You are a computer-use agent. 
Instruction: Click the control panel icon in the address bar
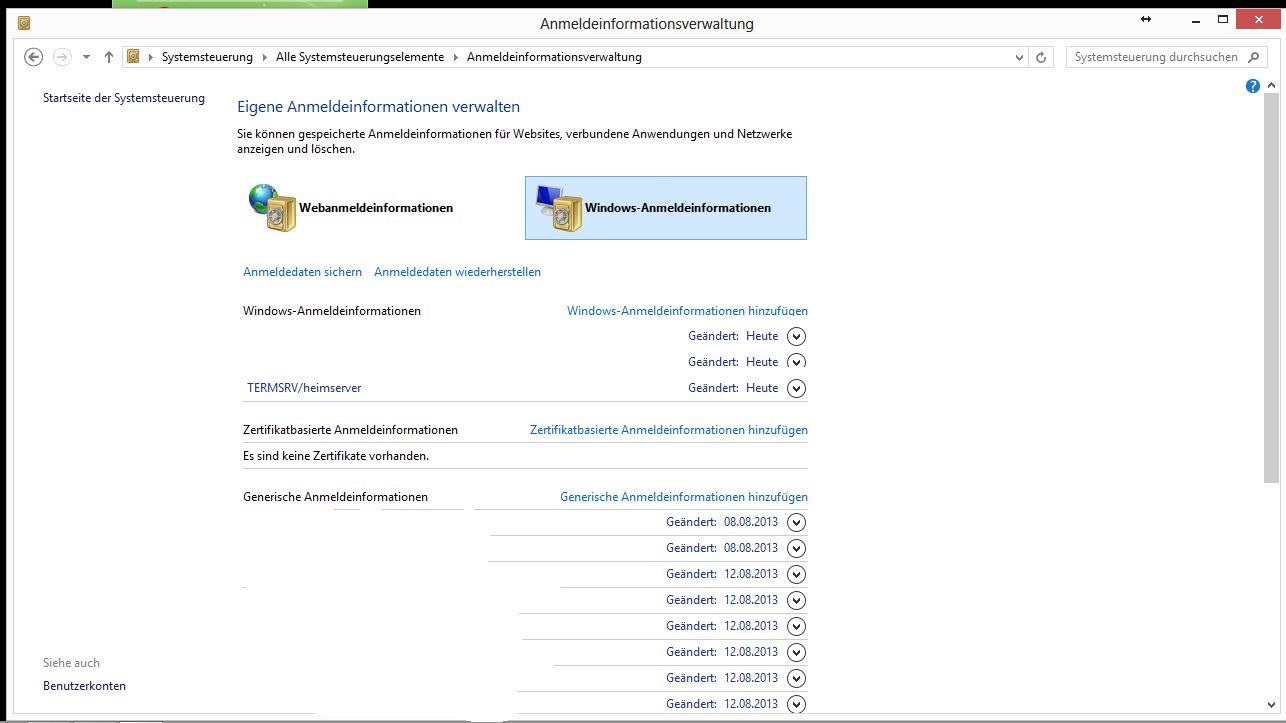tap(133, 57)
